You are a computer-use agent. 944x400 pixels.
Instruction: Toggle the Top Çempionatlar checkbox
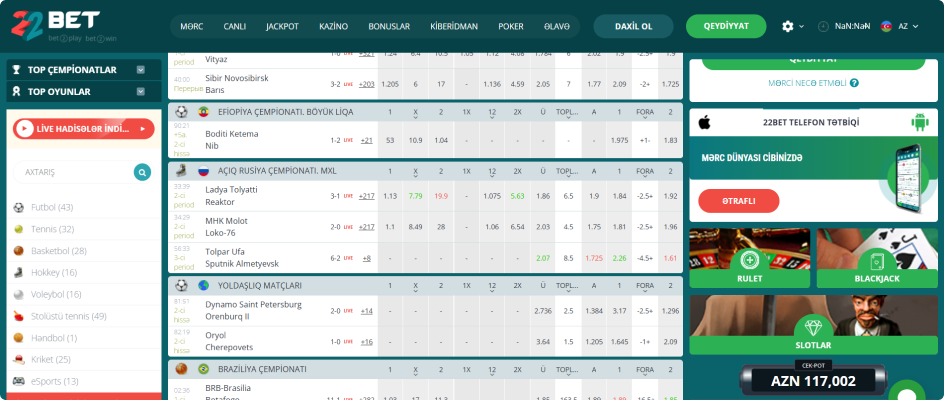tap(141, 70)
